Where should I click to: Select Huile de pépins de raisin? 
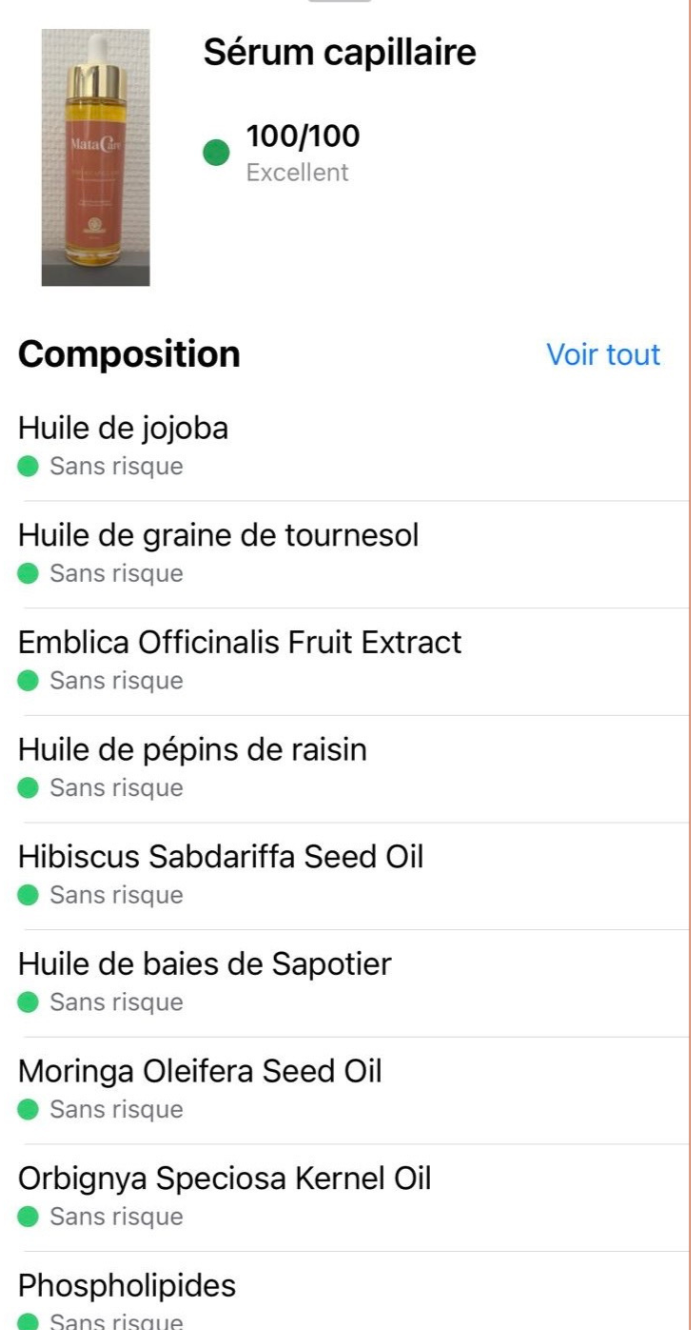tap(192, 749)
